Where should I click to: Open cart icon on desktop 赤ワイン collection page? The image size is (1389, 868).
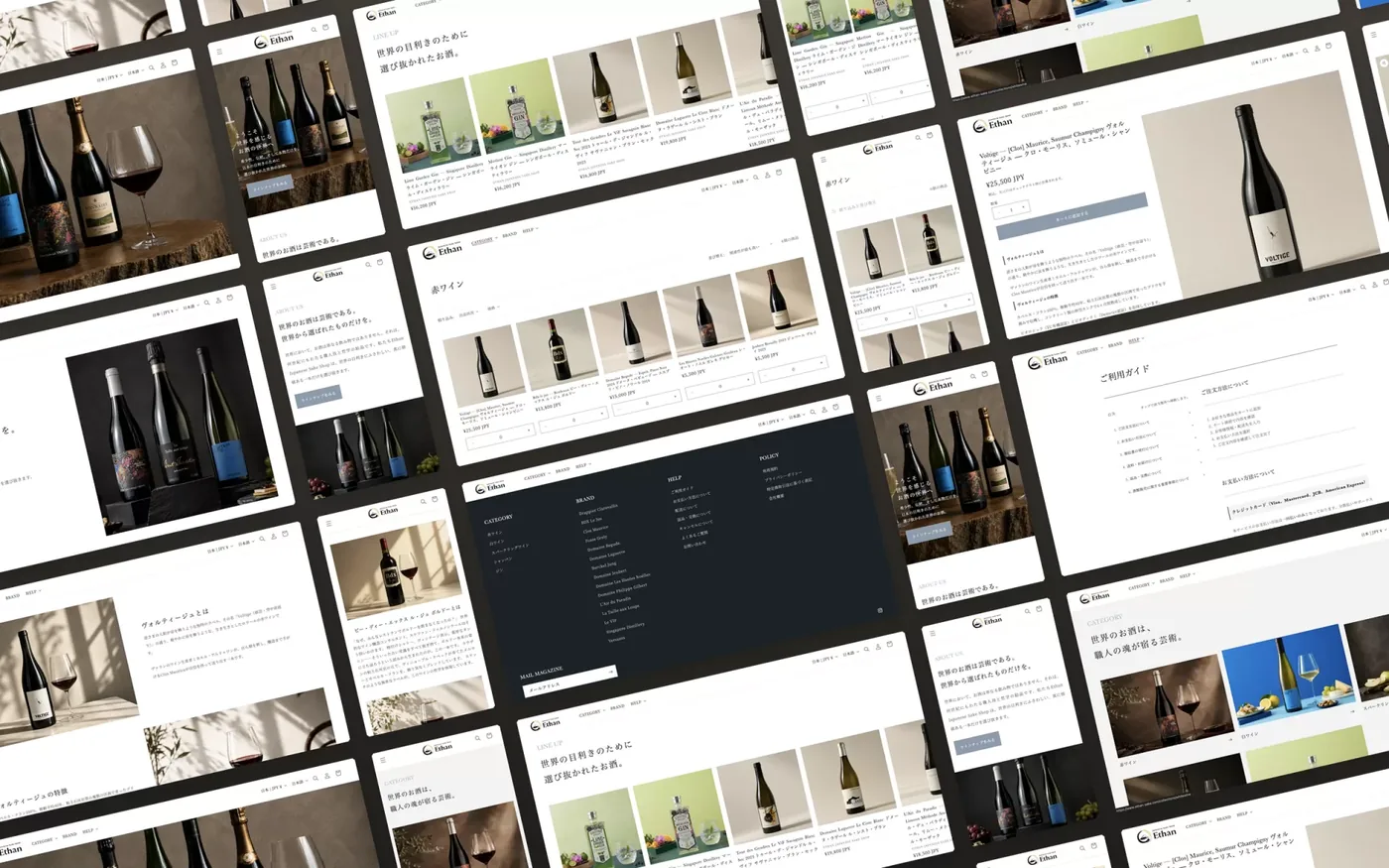(779, 172)
